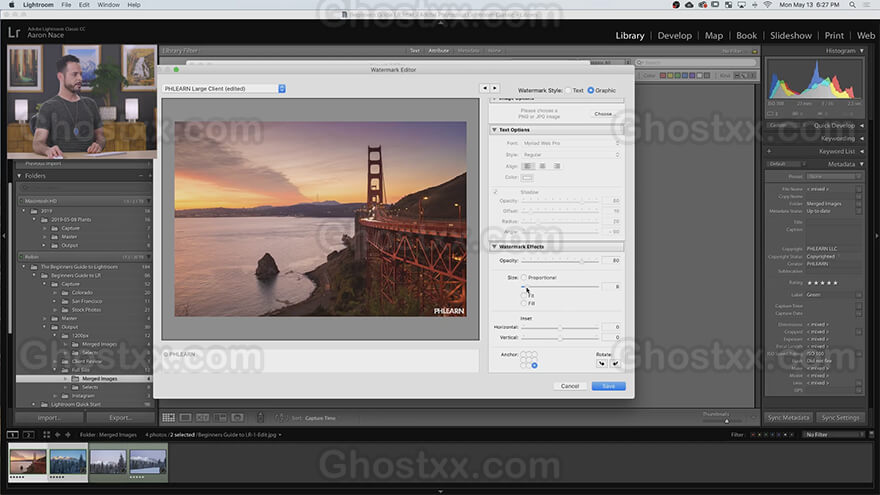Collapse the Metadata panel
Image resolution: width=880 pixels, height=495 pixels.
tap(862, 164)
